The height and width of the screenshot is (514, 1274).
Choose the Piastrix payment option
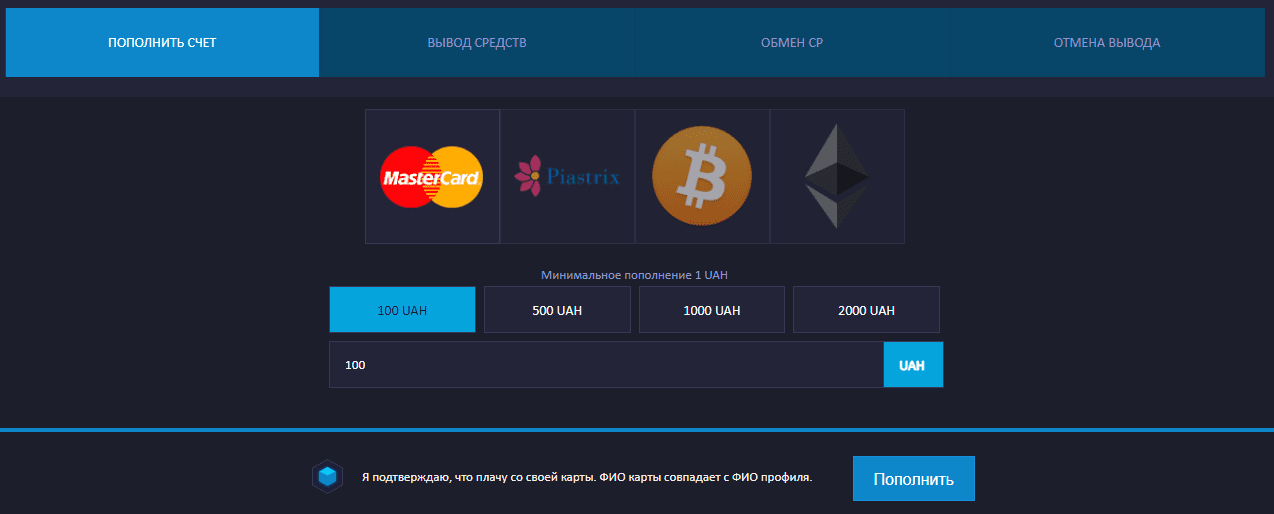click(x=567, y=177)
